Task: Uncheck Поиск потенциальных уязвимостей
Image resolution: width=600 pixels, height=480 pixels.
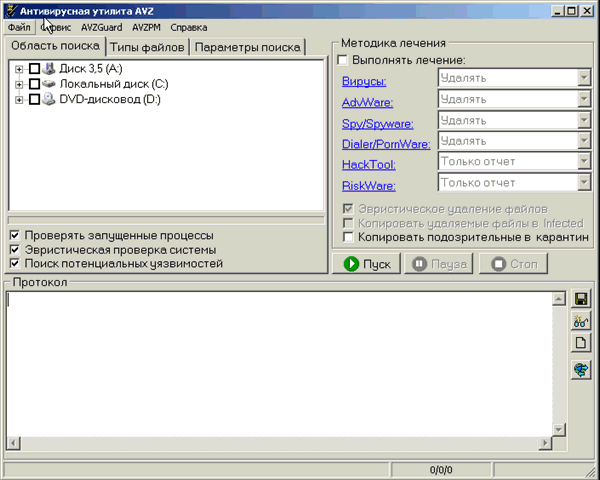Action: pos(15,263)
